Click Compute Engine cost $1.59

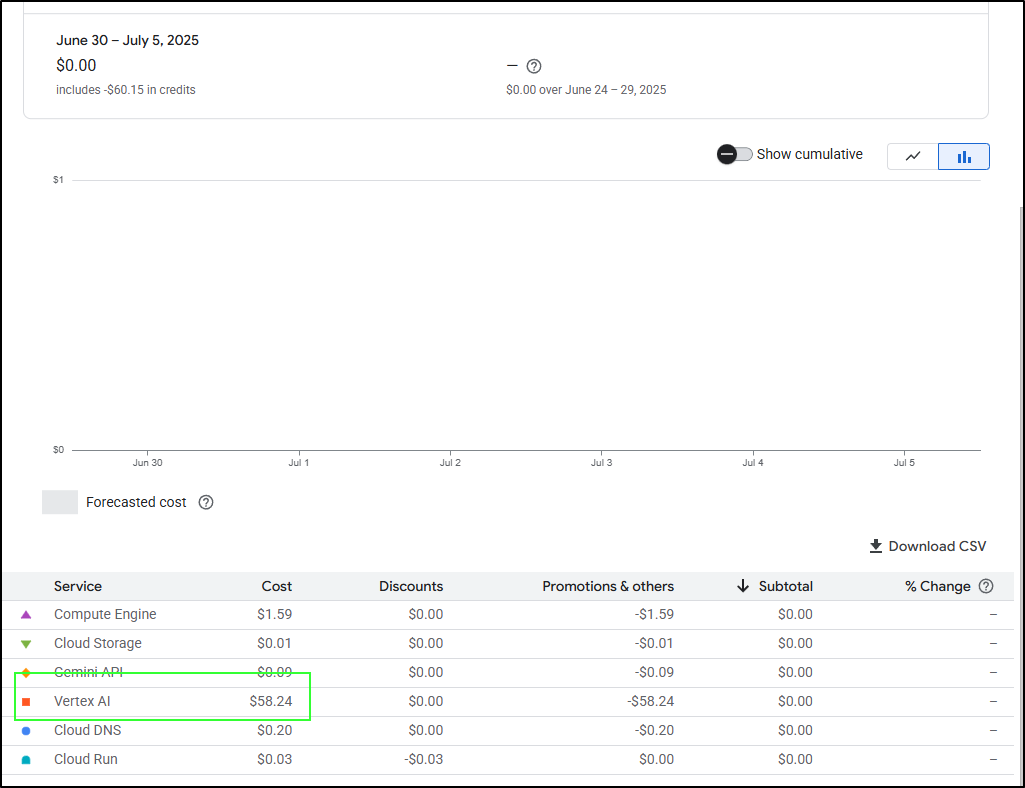[275, 614]
